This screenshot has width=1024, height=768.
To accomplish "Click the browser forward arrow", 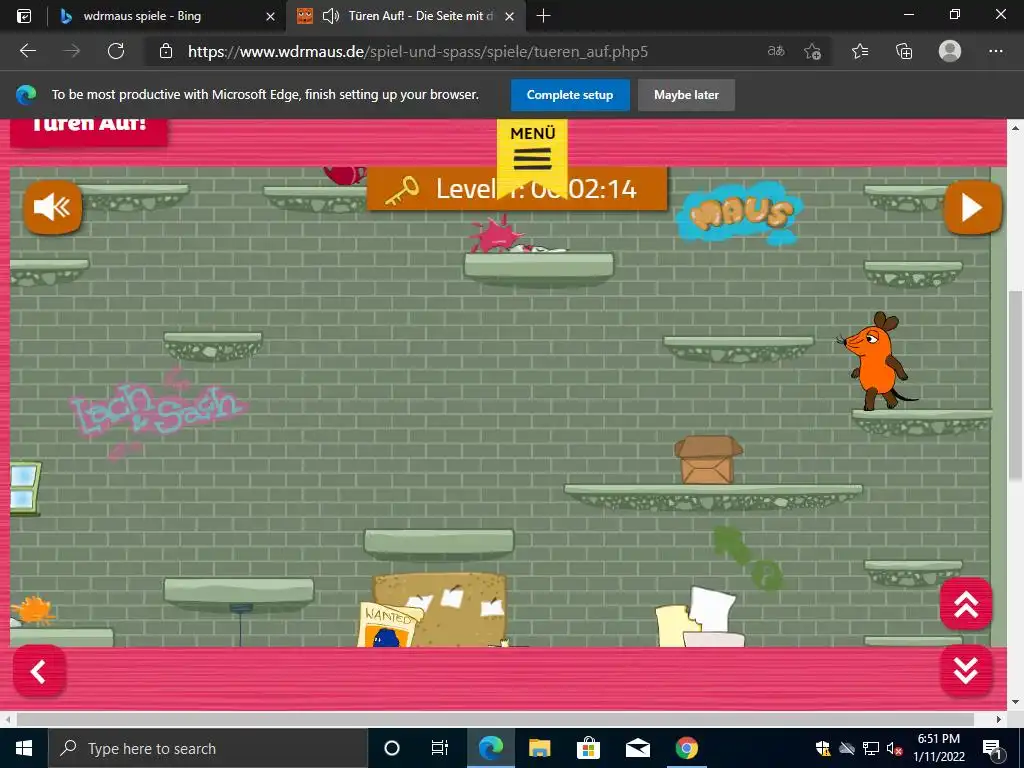I will click(x=72, y=51).
